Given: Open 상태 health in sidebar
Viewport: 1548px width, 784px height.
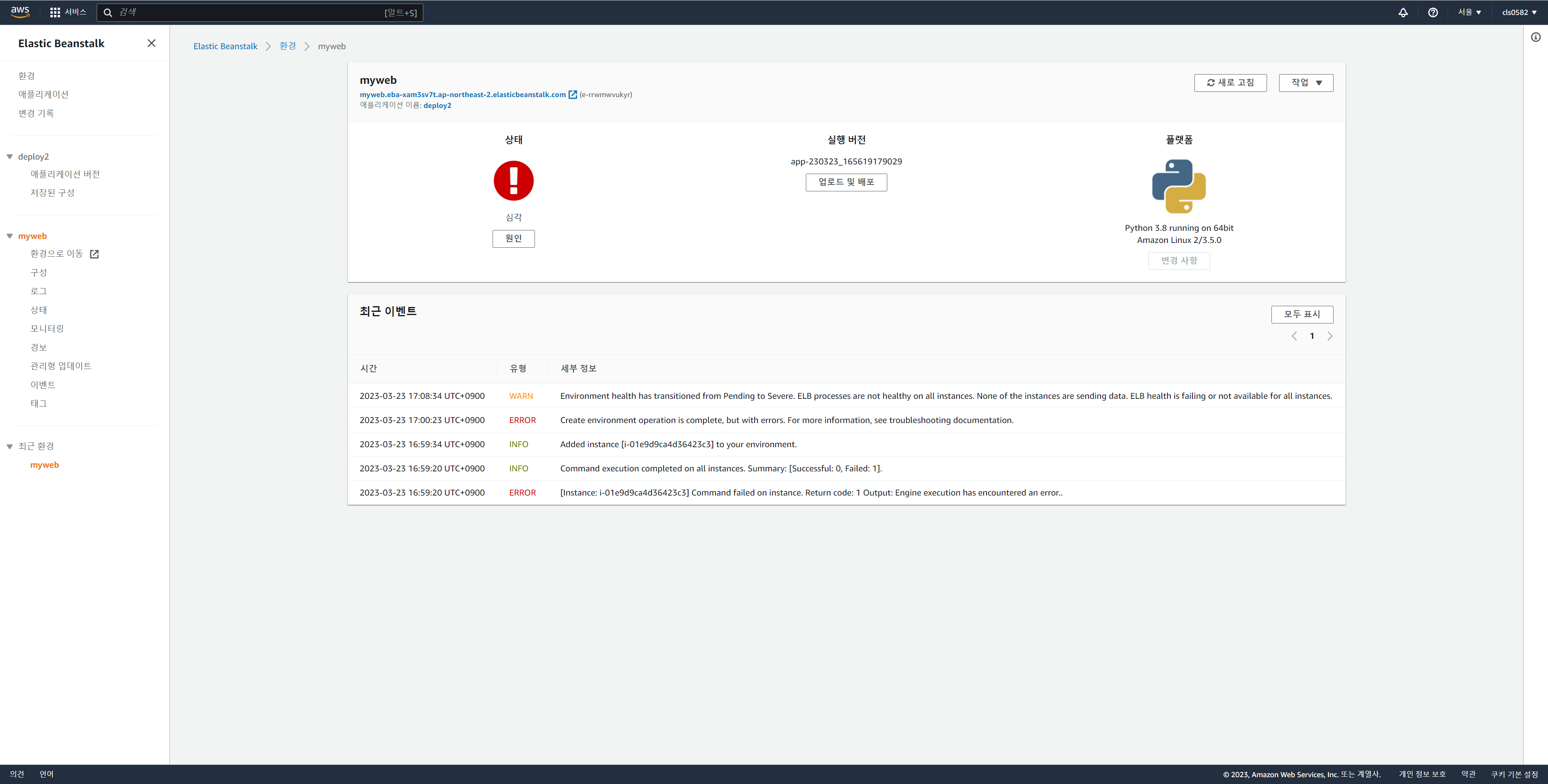Looking at the screenshot, I should pos(38,310).
